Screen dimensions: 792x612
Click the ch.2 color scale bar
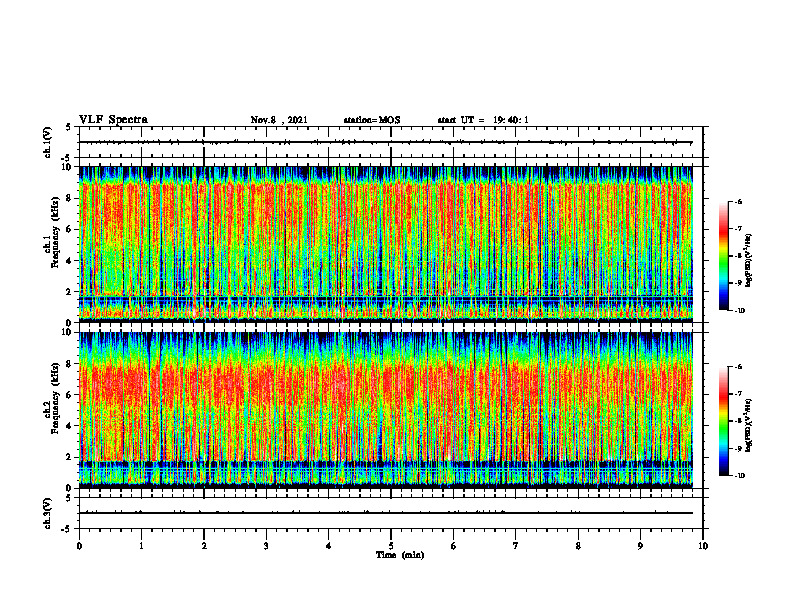pyautogui.click(x=723, y=421)
